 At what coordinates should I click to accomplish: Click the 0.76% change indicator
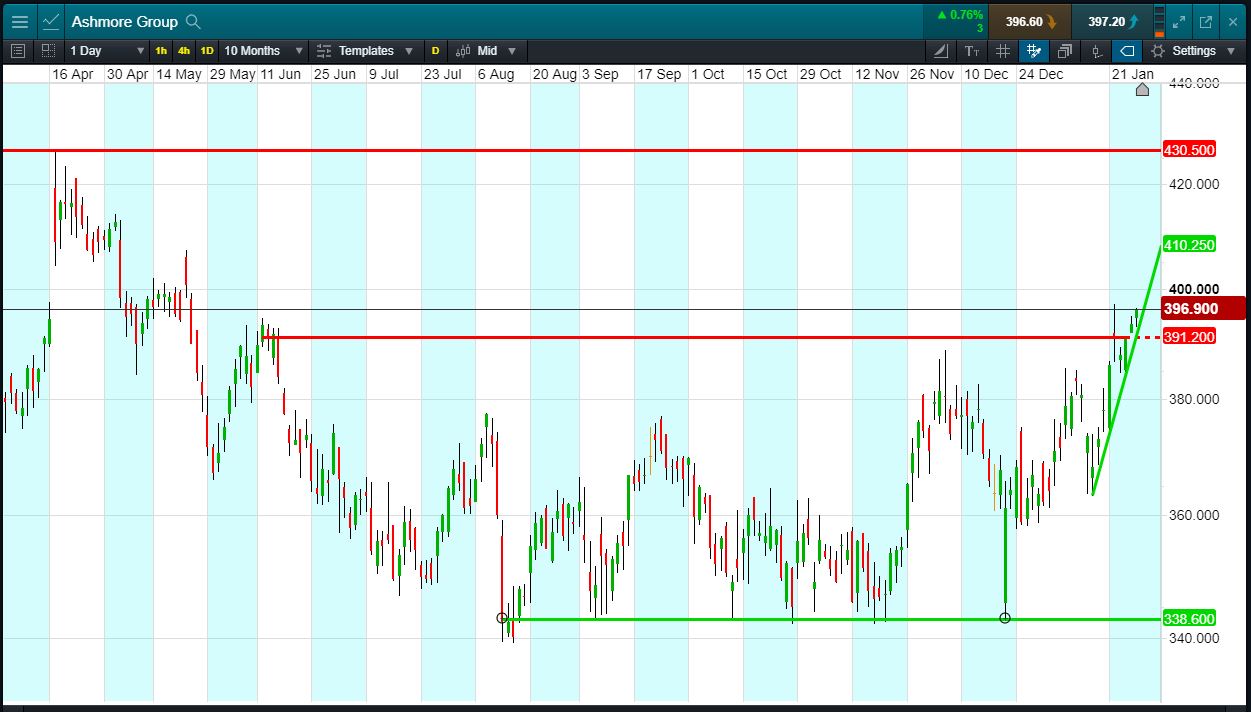click(959, 15)
